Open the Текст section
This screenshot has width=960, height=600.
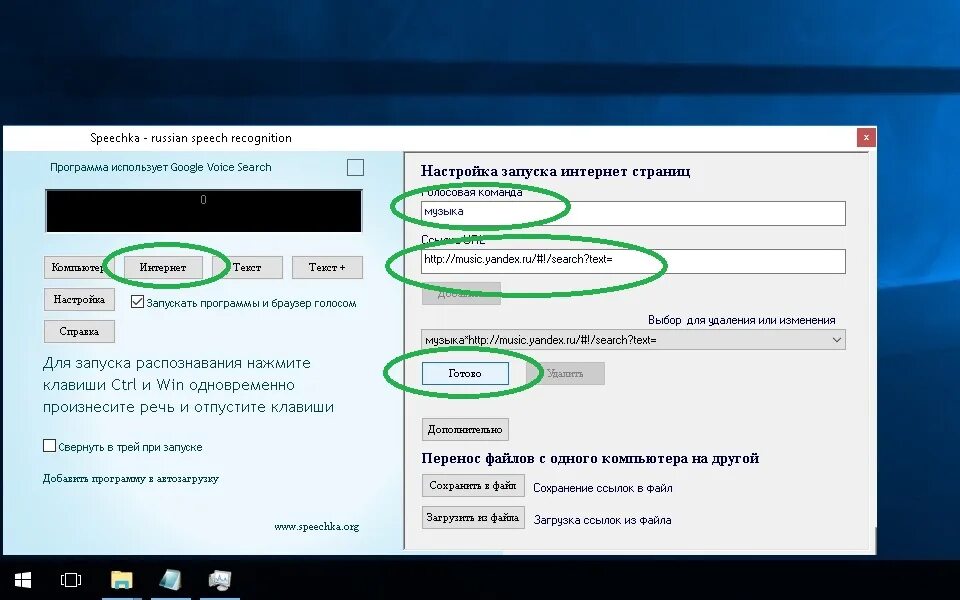coord(247,268)
